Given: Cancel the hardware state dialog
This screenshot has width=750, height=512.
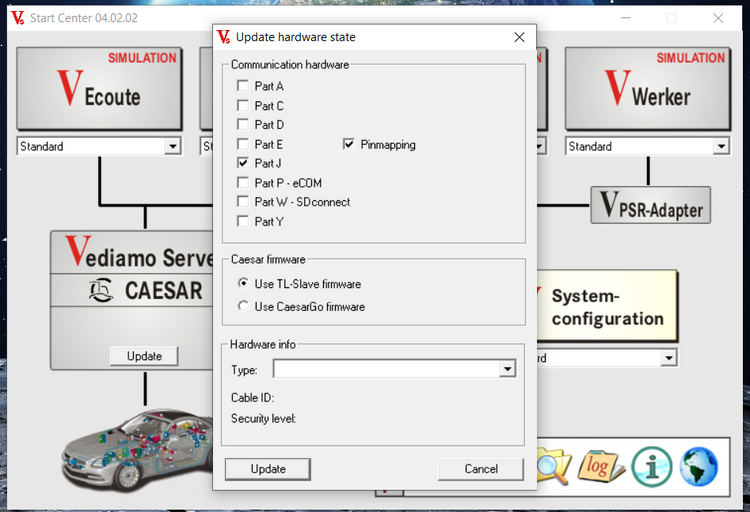Looking at the screenshot, I should [x=481, y=469].
